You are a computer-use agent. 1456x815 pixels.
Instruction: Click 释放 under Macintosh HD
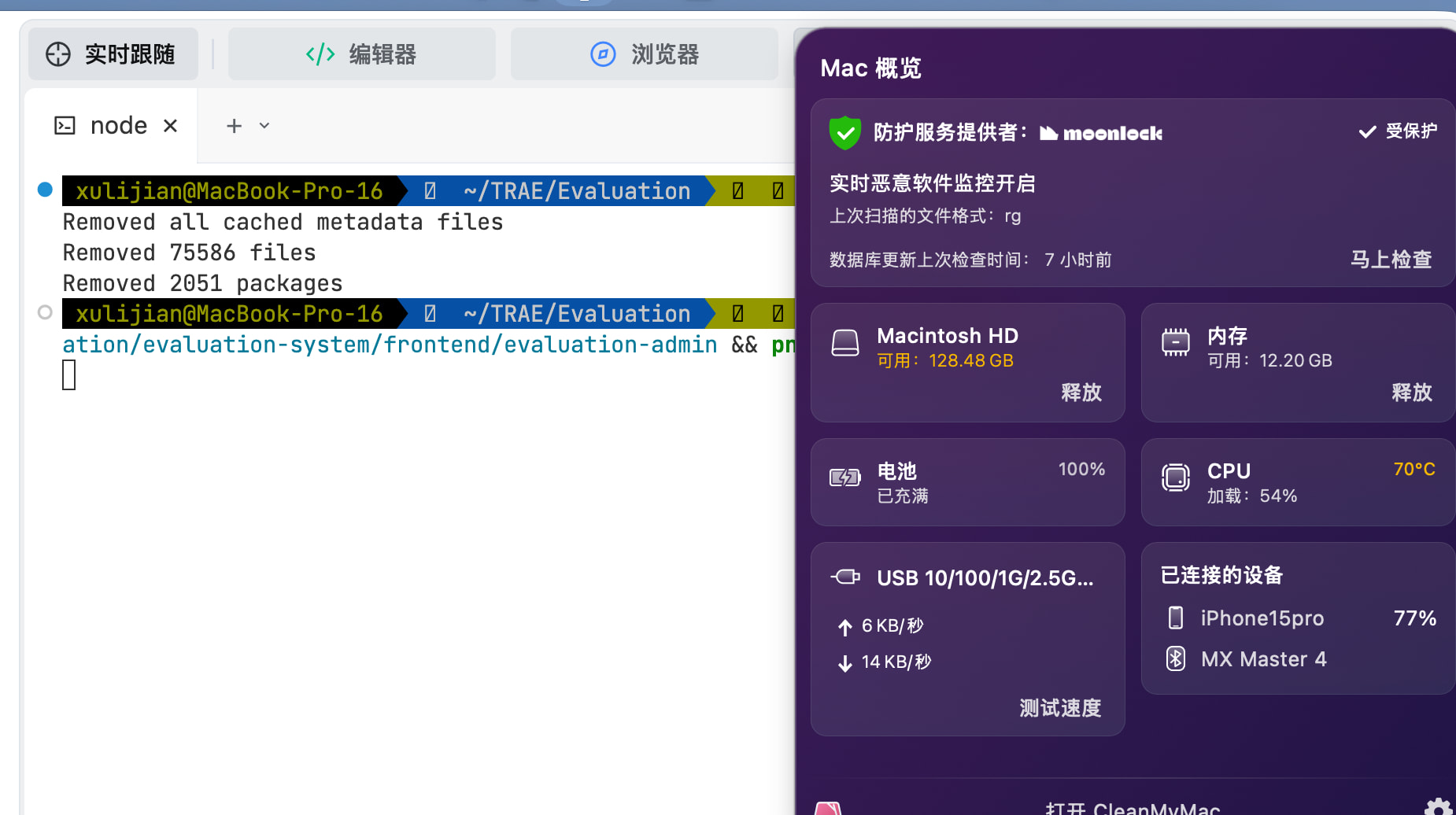tap(1081, 393)
